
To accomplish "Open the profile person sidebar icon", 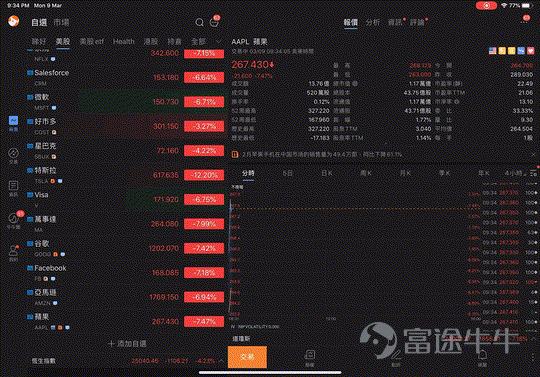I will (13, 253).
